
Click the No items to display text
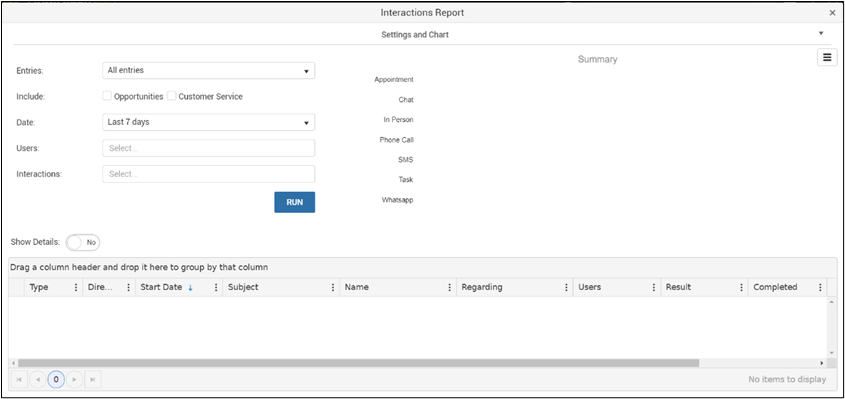[x=787, y=380]
